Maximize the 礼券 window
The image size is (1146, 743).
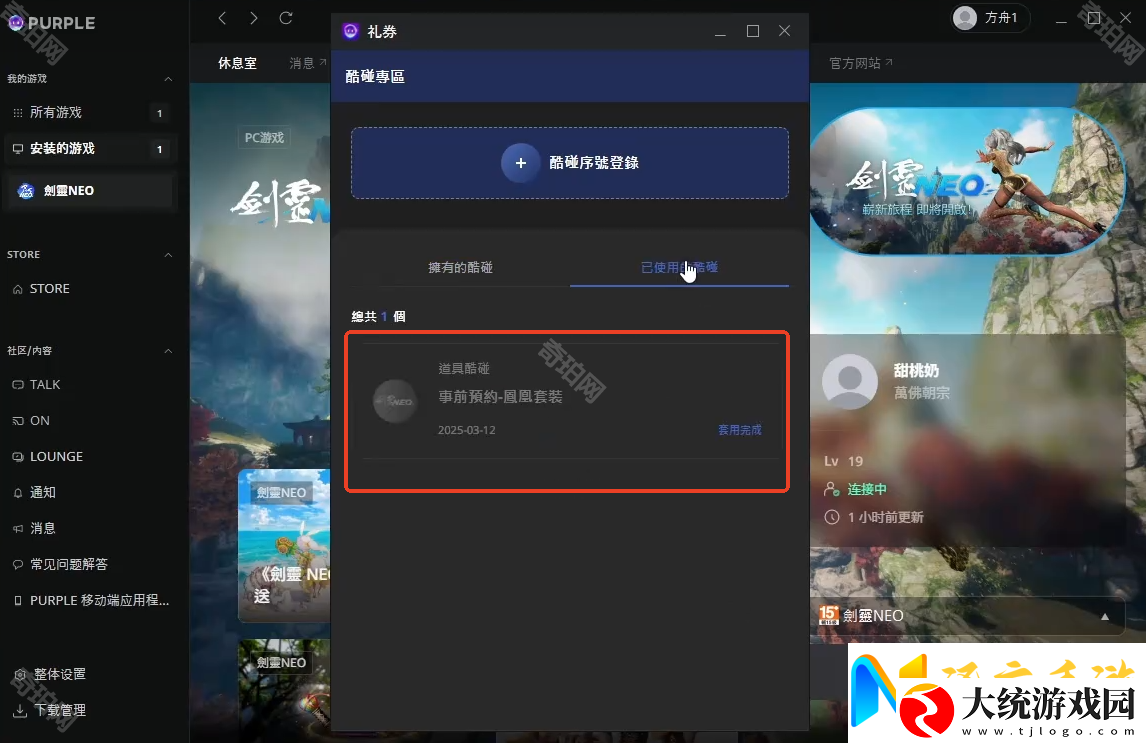click(x=752, y=31)
